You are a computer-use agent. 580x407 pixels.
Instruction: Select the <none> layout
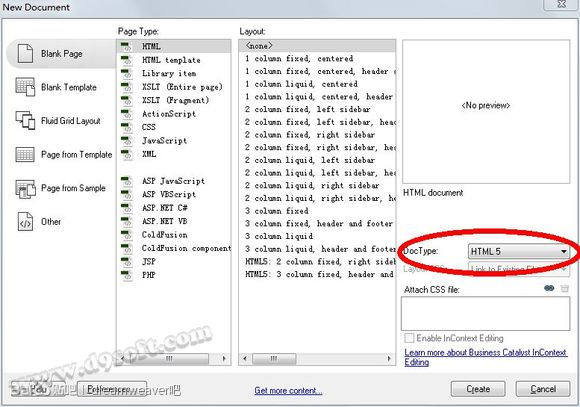coord(317,46)
